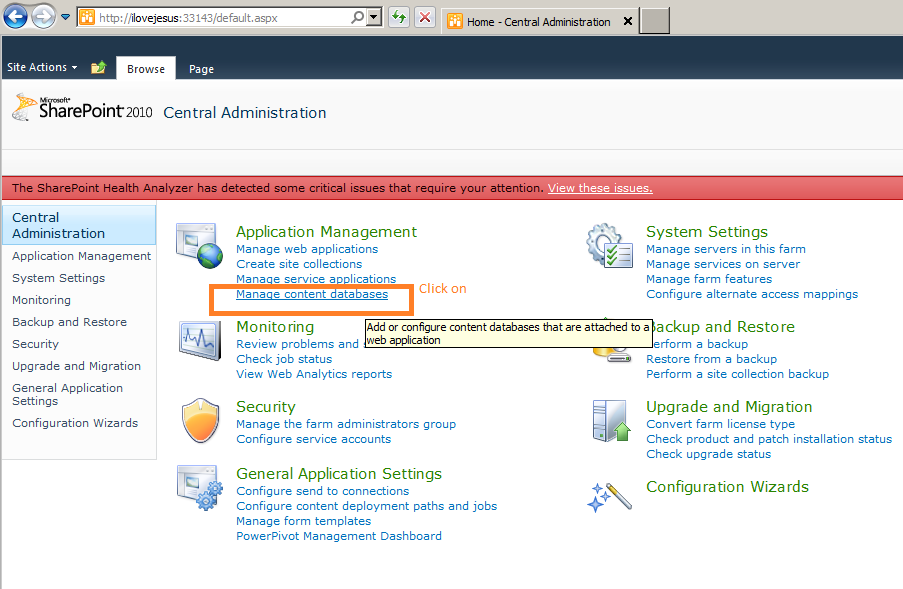The height and width of the screenshot is (589, 903).
Task: Open Configure alternate access mappings
Action: (752, 294)
